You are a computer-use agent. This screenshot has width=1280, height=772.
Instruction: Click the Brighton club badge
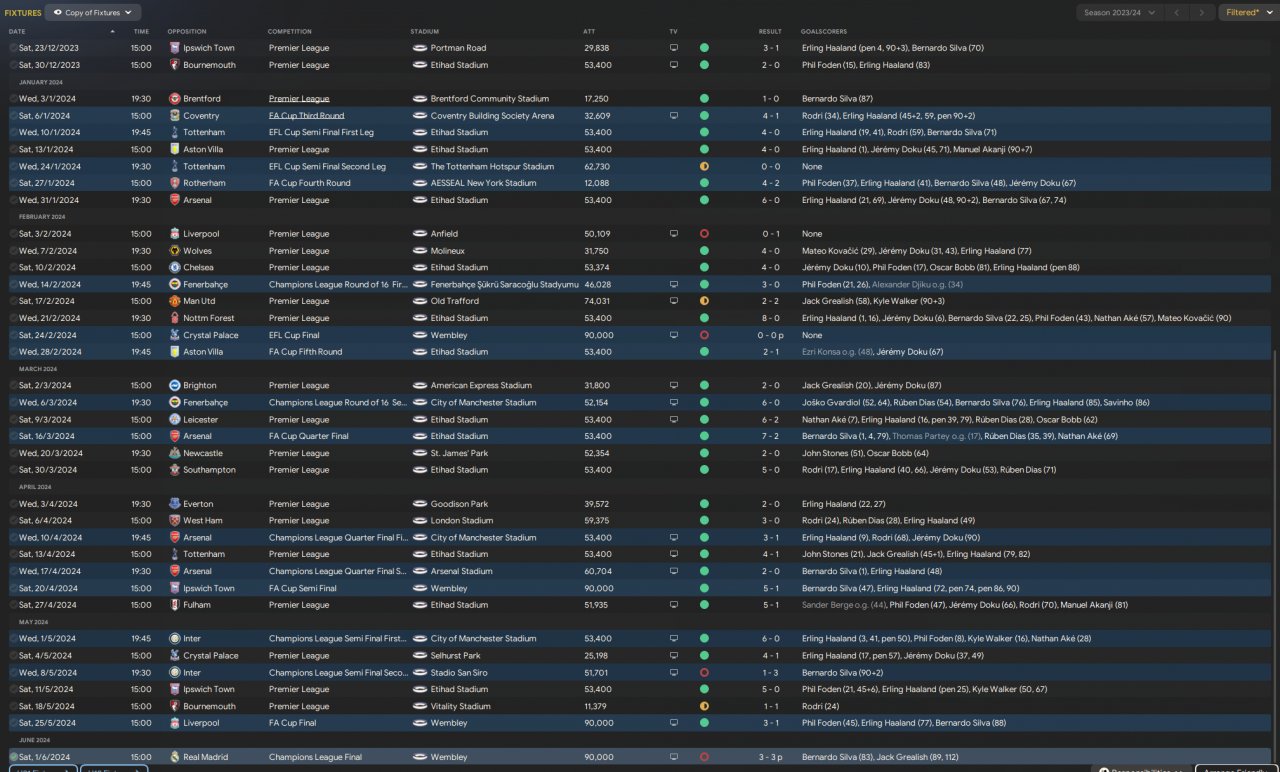pos(175,386)
